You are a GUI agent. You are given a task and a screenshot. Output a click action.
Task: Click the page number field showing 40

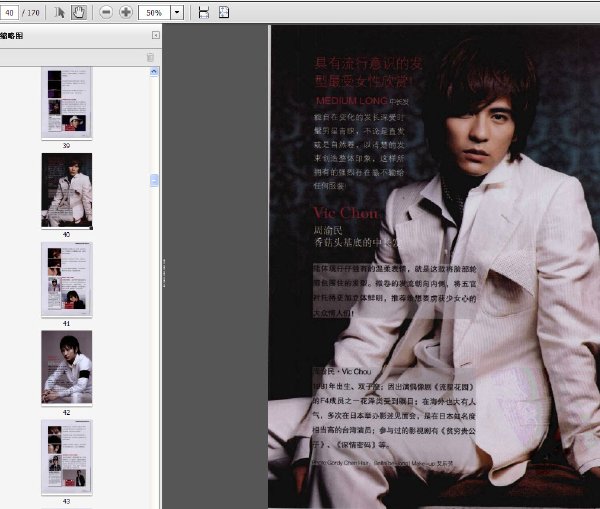pyautogui.click(x=9, y=13)
